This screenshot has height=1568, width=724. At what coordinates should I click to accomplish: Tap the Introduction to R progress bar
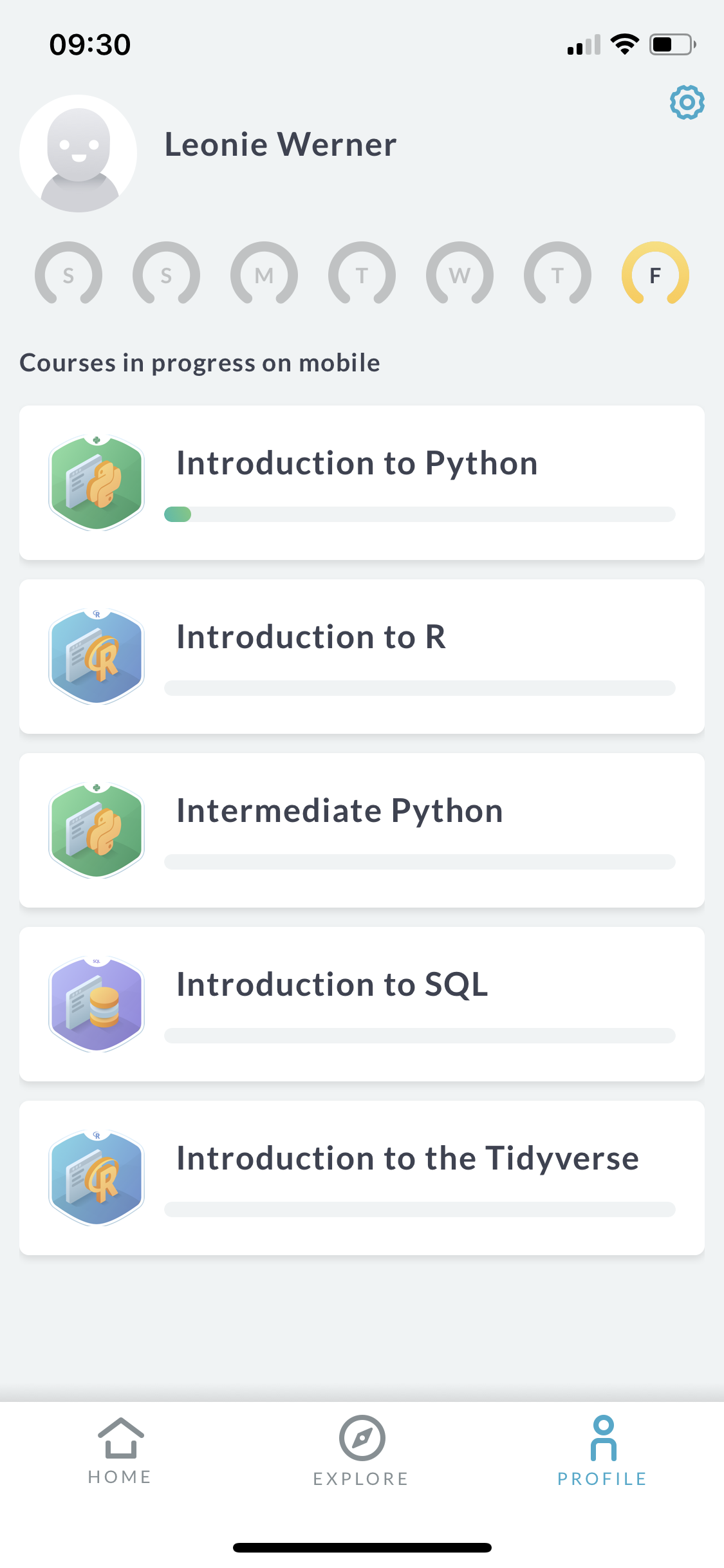(x=420, y=688)
